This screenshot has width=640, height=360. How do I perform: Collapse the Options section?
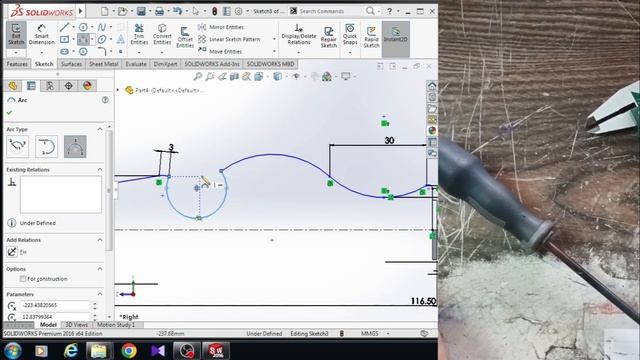click(100, 269)
